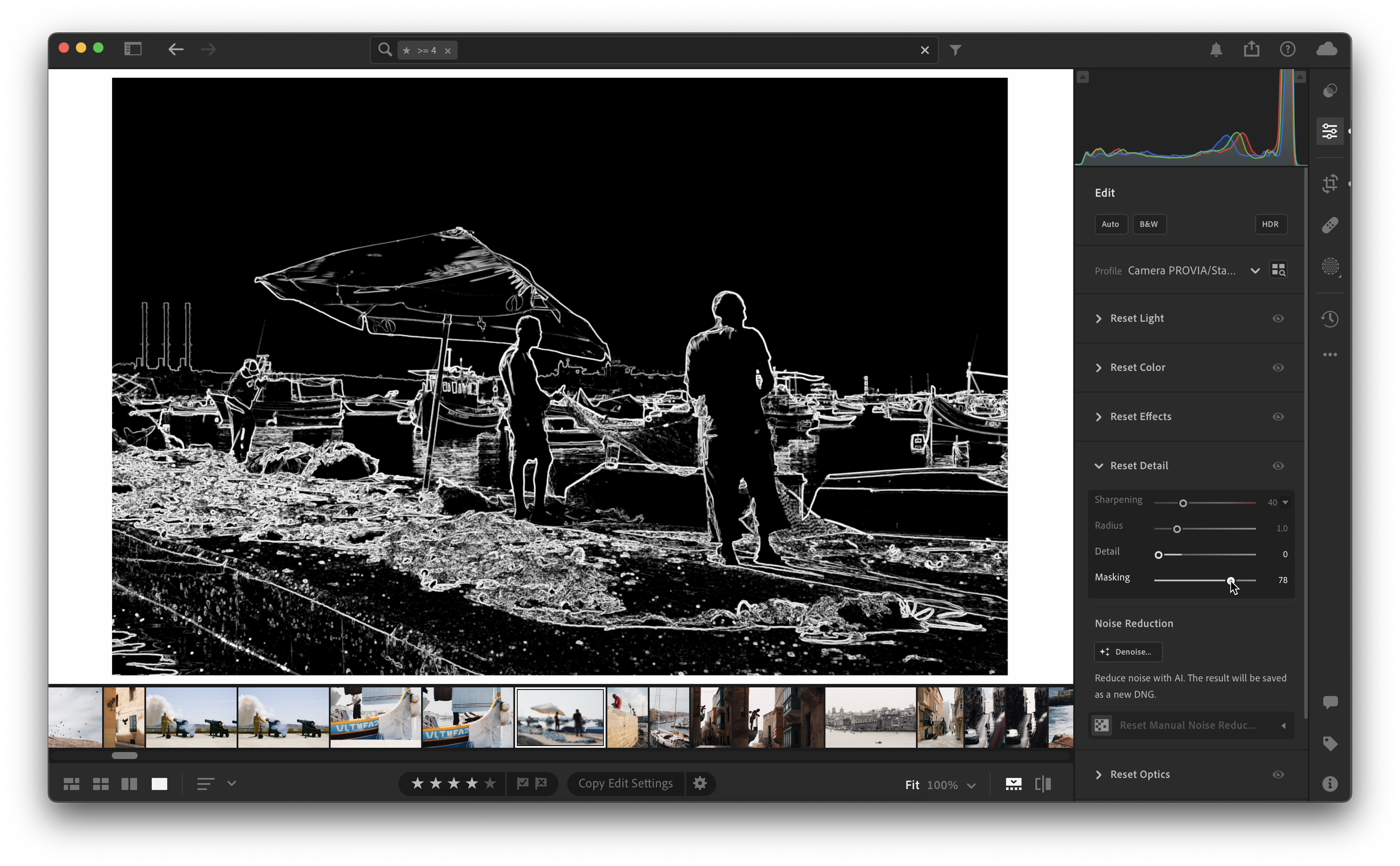The width and height of the screenshot is (1400, 866).
Task: Open the Presets panel icon
Action: [x=1329, y=91]
